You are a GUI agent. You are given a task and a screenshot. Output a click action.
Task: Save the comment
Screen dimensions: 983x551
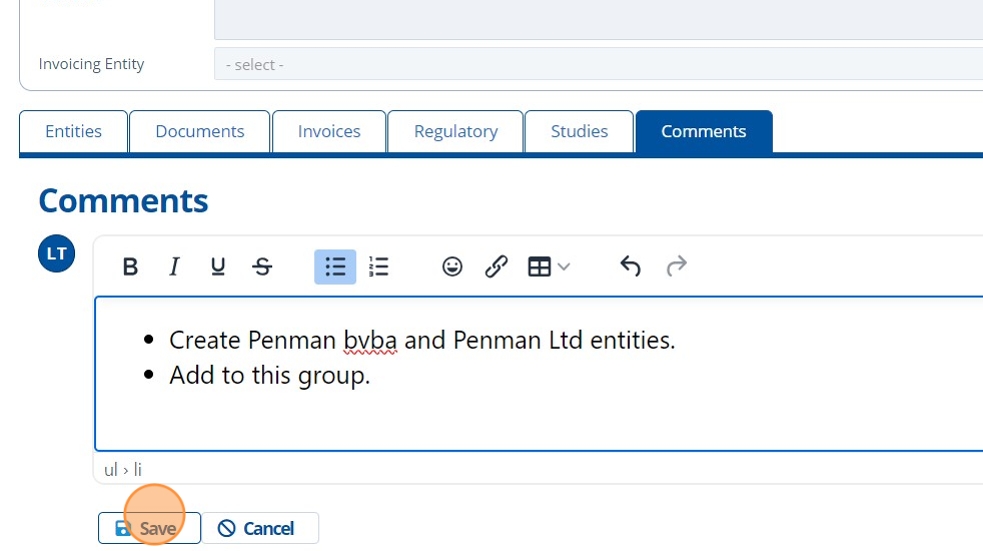(x=149, y=528)
